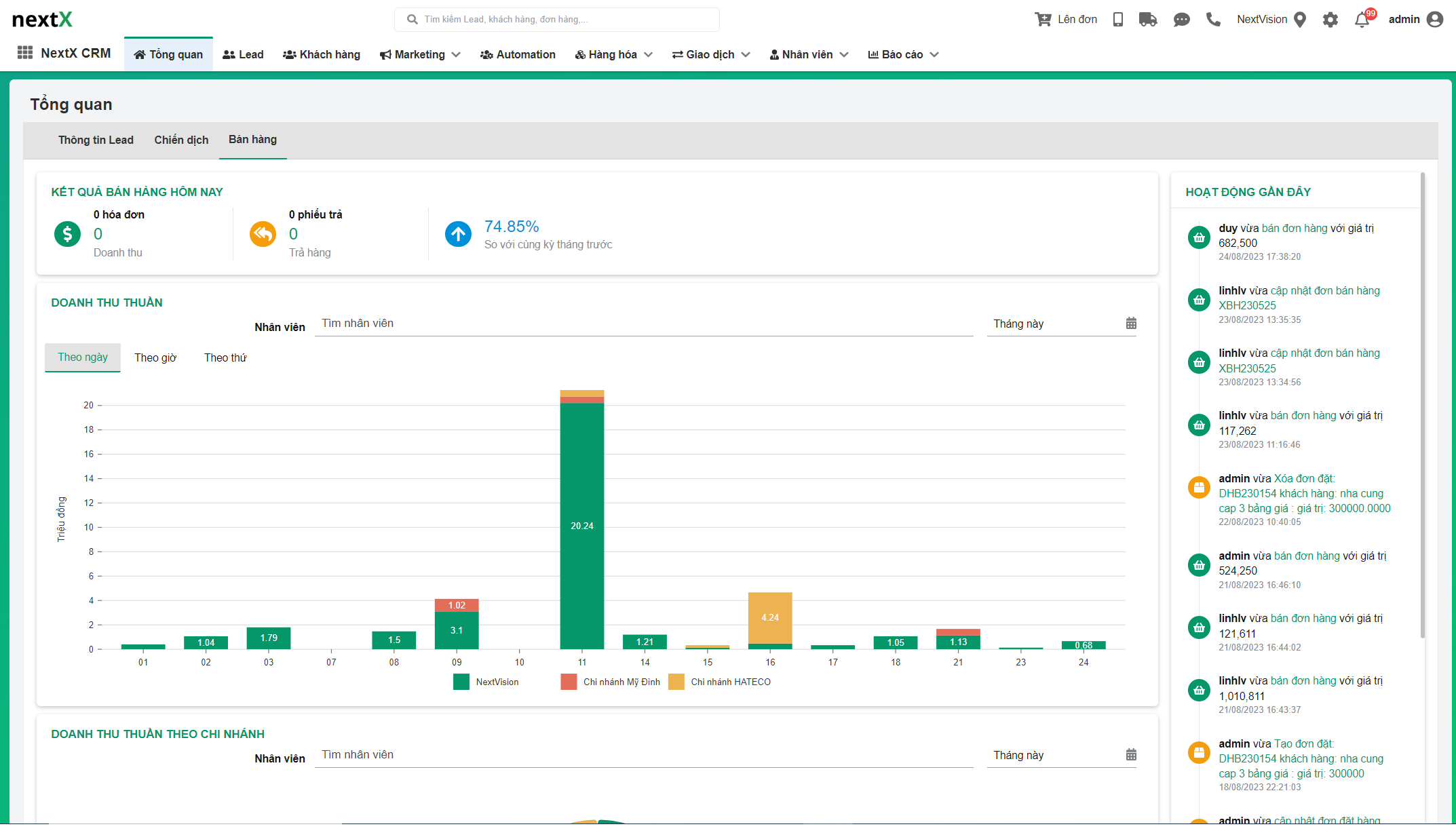This screenshot has width=1456, height=833.
Task: Open Xóa đơn đặt DHB230154 activity link
Action: [x=1304, y=493]
